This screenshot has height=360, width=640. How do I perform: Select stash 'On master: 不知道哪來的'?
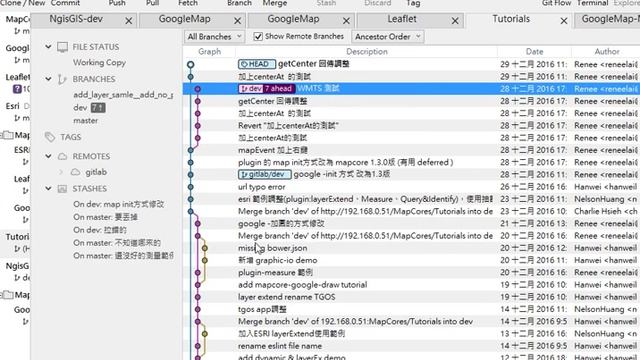[117, 243]
